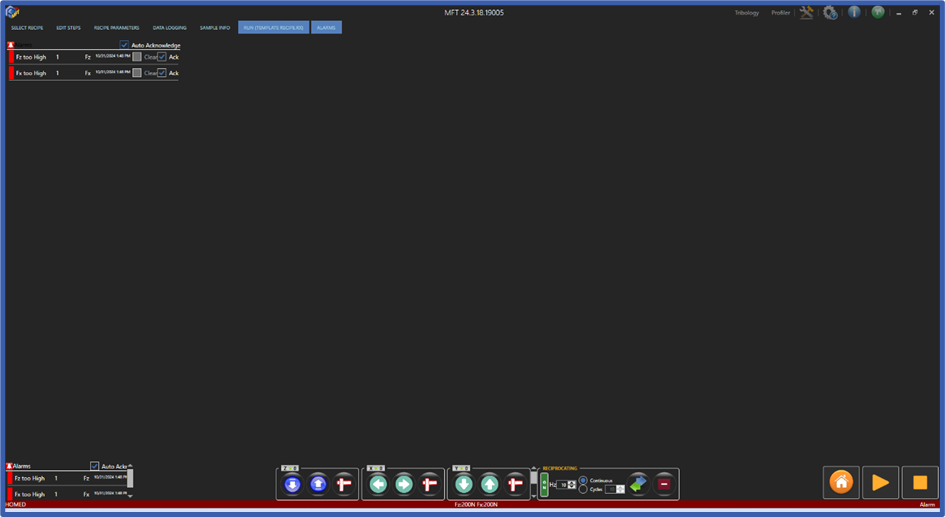945x517 pixels.
Task: Toggle Ack checkbox for Fz too High alarm
Action: [162, 57]
